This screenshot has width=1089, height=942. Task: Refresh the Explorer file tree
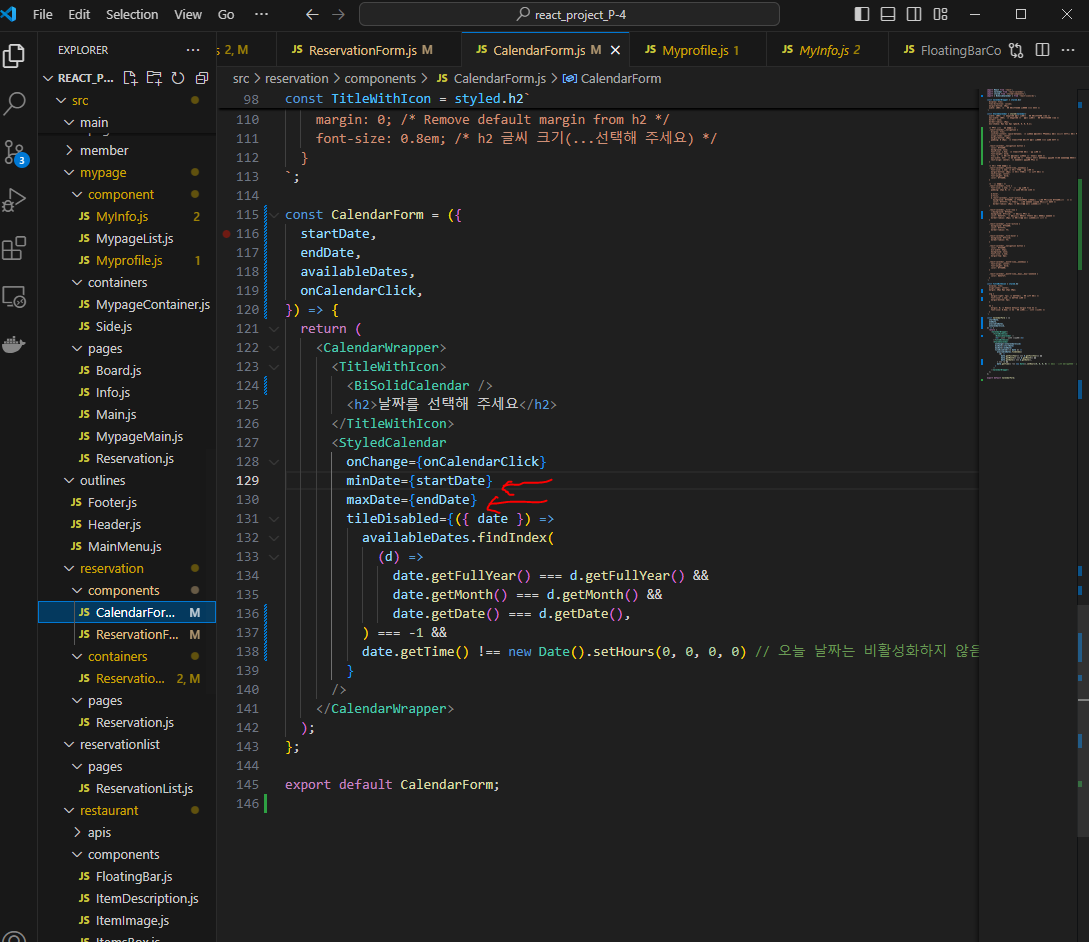pos(178,78)
